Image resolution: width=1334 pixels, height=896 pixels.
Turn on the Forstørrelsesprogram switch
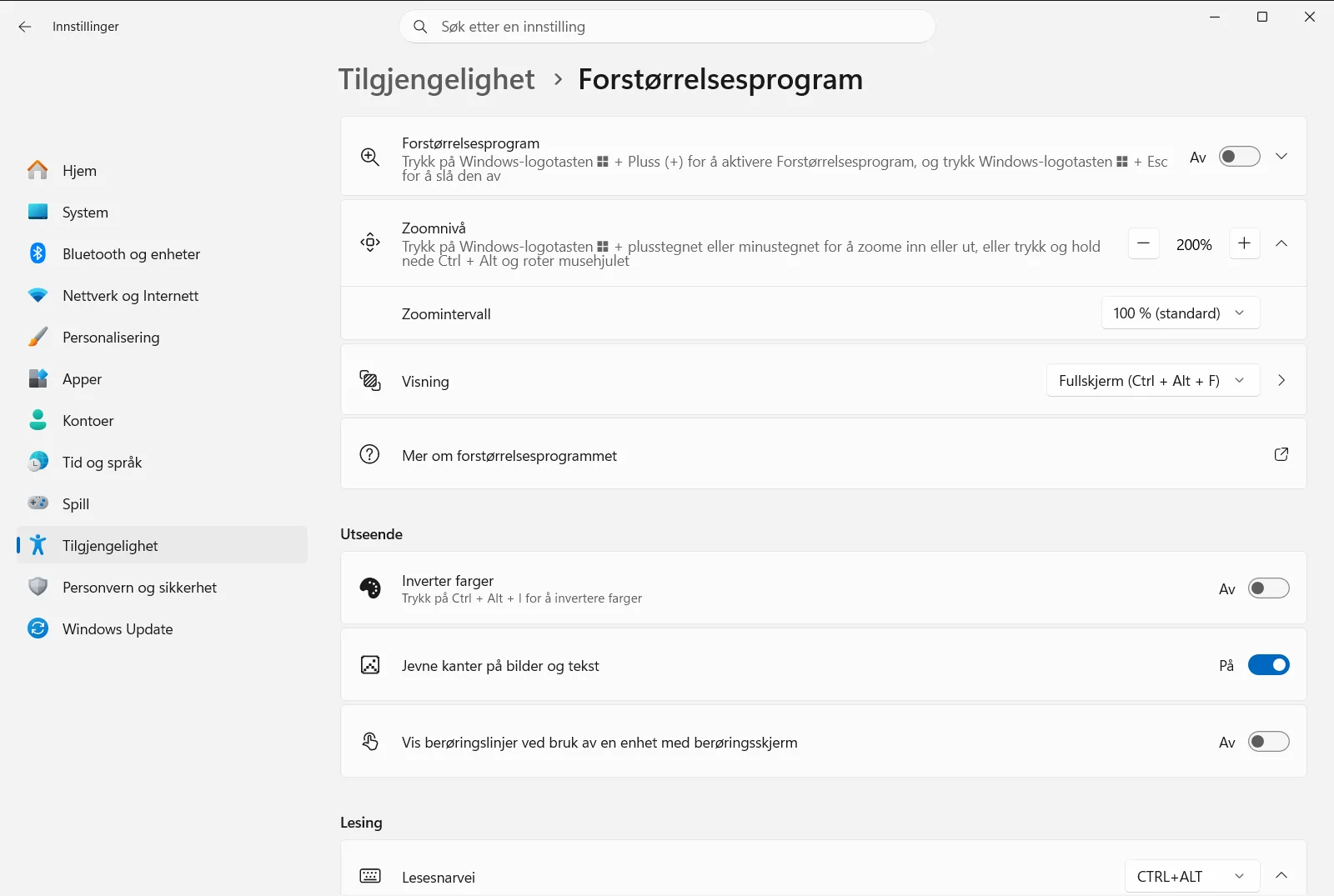pyautogui.click(x=1240, y=157)
